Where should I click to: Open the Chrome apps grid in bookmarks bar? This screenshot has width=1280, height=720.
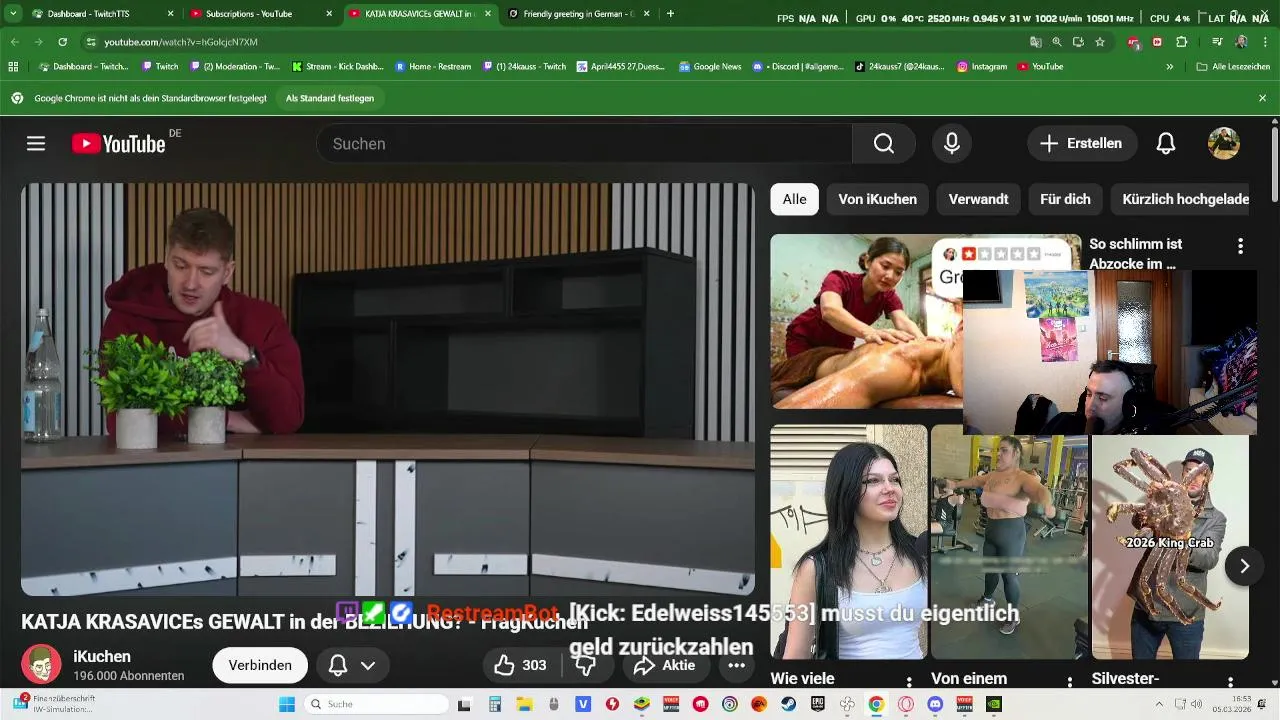(13, 67)
